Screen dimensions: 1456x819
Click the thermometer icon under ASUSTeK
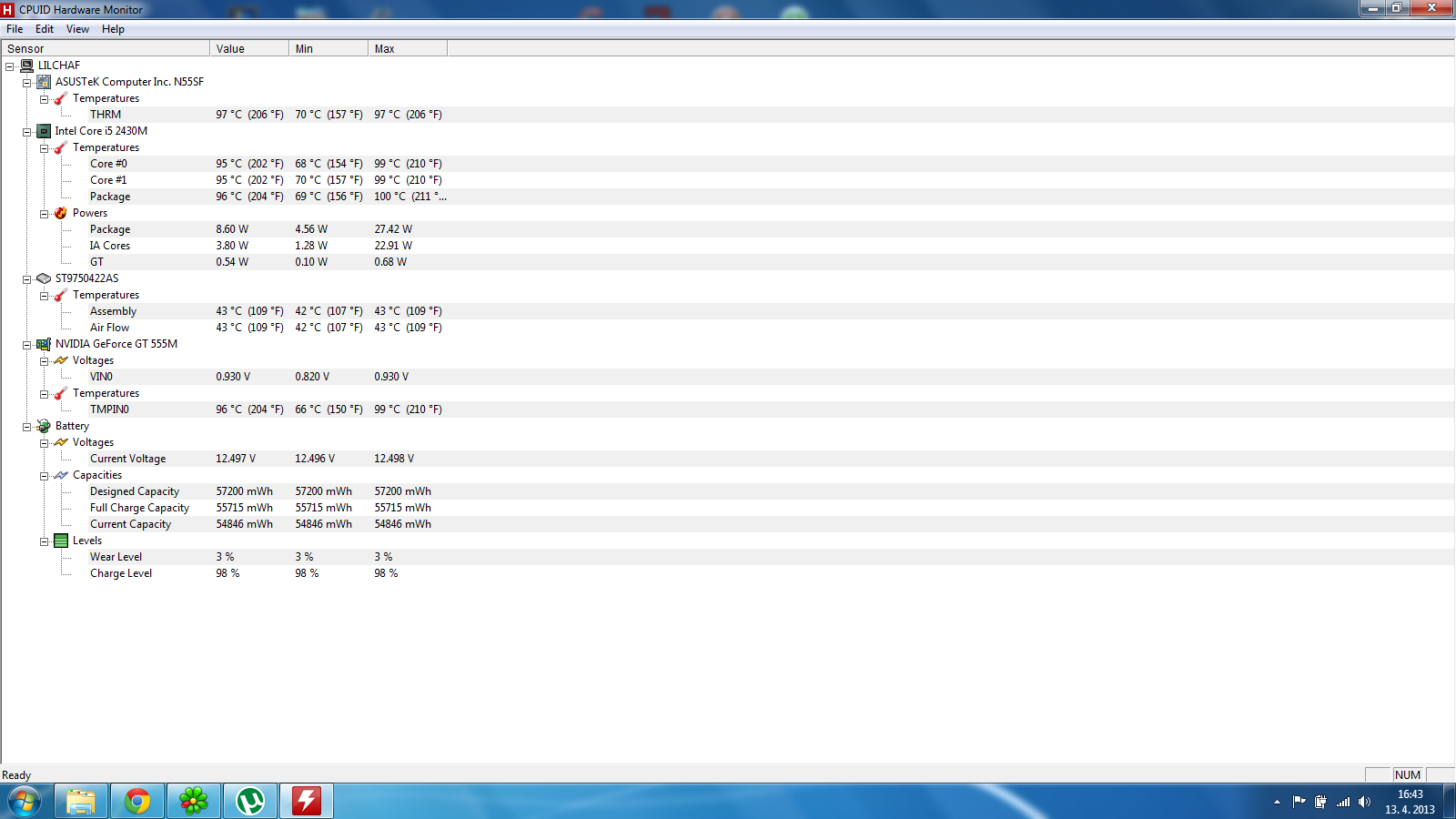click(61, 98)
